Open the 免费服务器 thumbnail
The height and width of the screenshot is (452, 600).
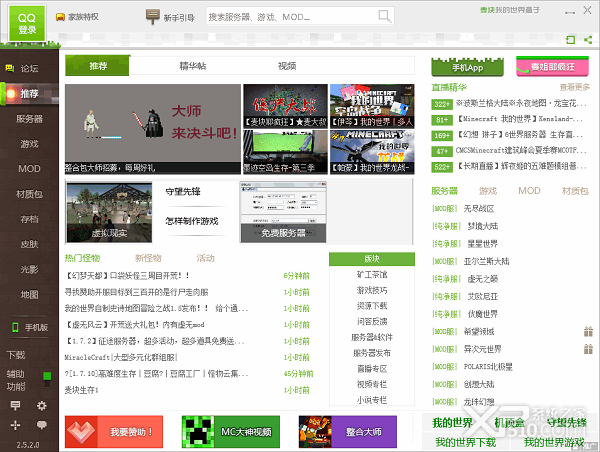pos(283,212)
